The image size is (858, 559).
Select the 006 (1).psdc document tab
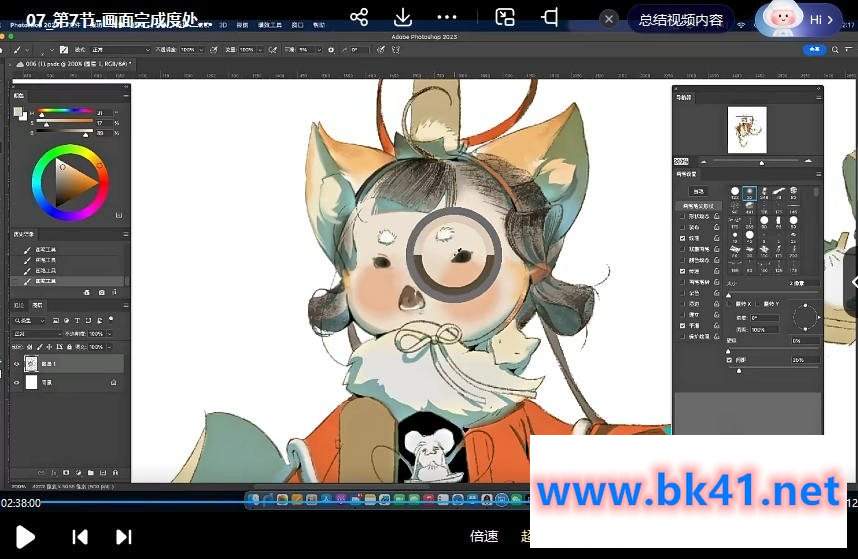76,64
